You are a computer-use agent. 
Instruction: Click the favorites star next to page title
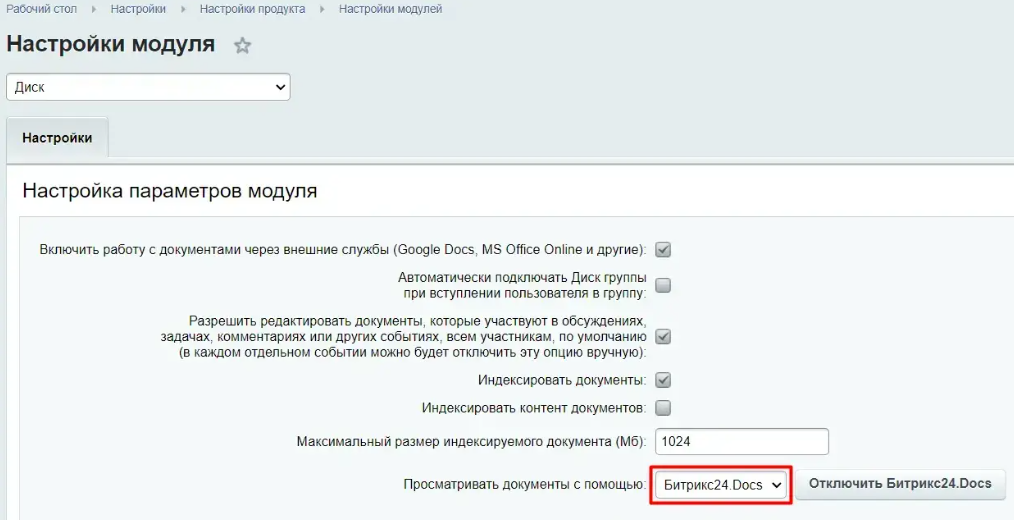click(x=242, y=46)
